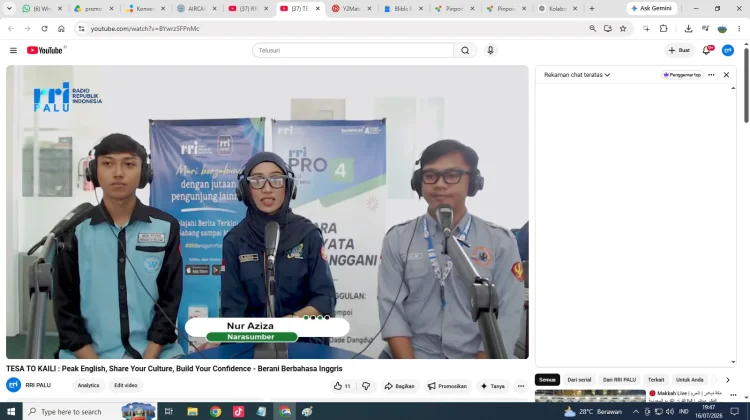Share the video with Bagikan
Screen dimensions: 750x420
pyautogui.click(x=399, y=386)
